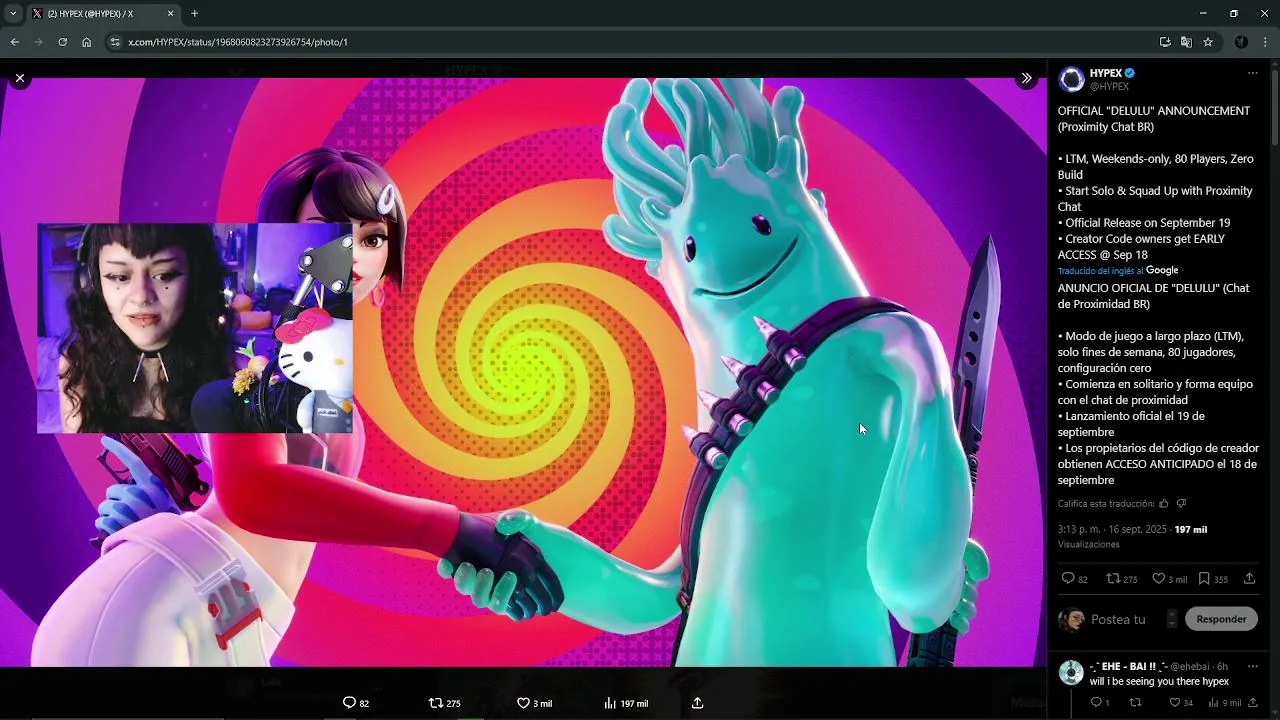View site information icon in address bar

point(115,42)
